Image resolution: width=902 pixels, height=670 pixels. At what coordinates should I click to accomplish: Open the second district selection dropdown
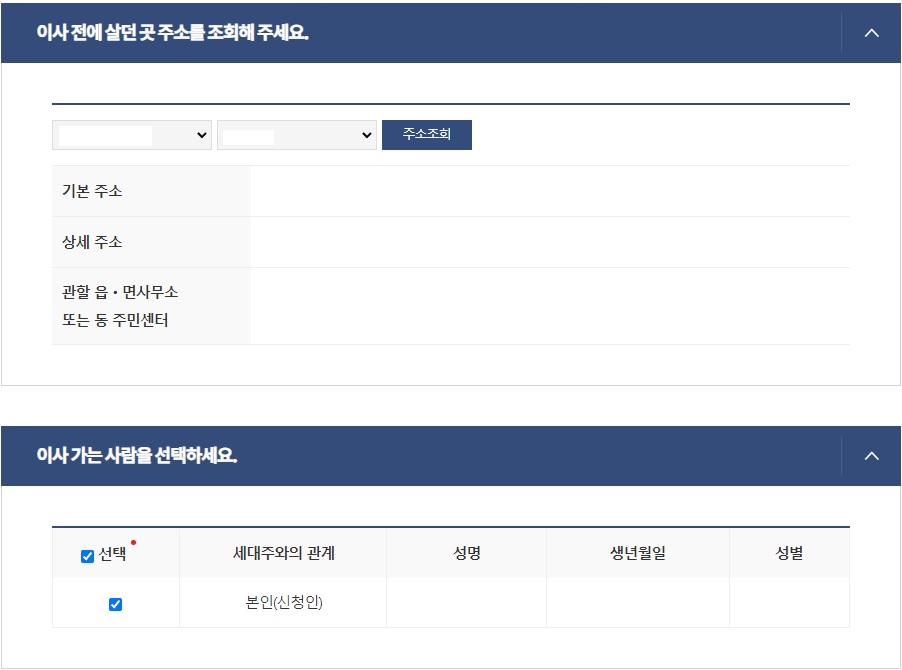pos(295,135)
